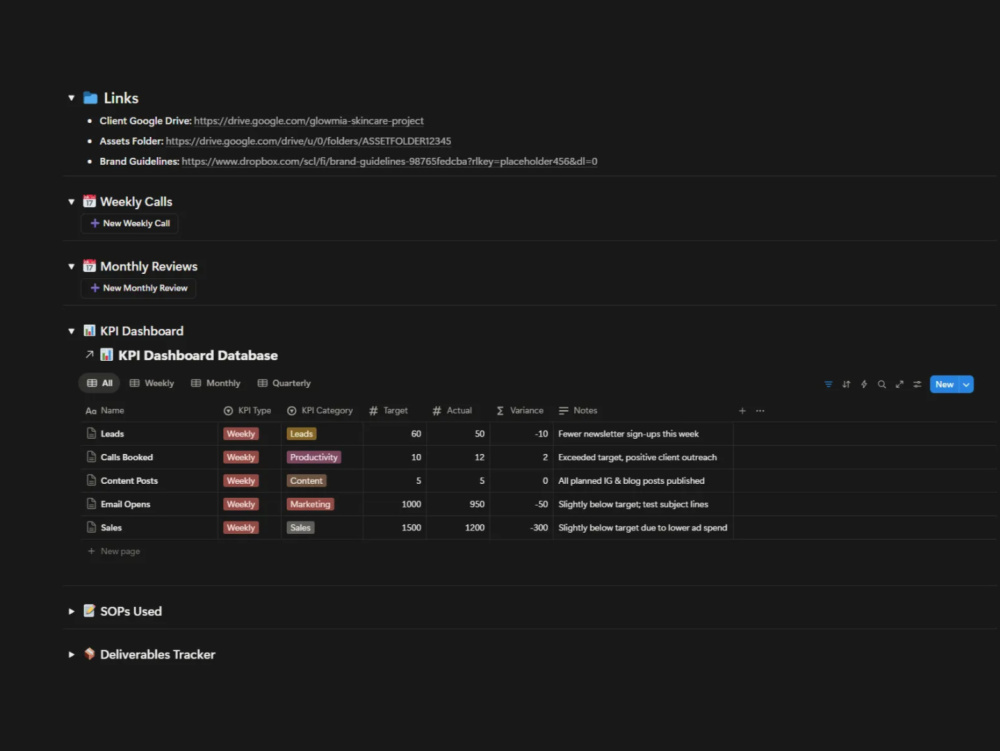Click the Weekly Calls calendar icon

(89, 201)
